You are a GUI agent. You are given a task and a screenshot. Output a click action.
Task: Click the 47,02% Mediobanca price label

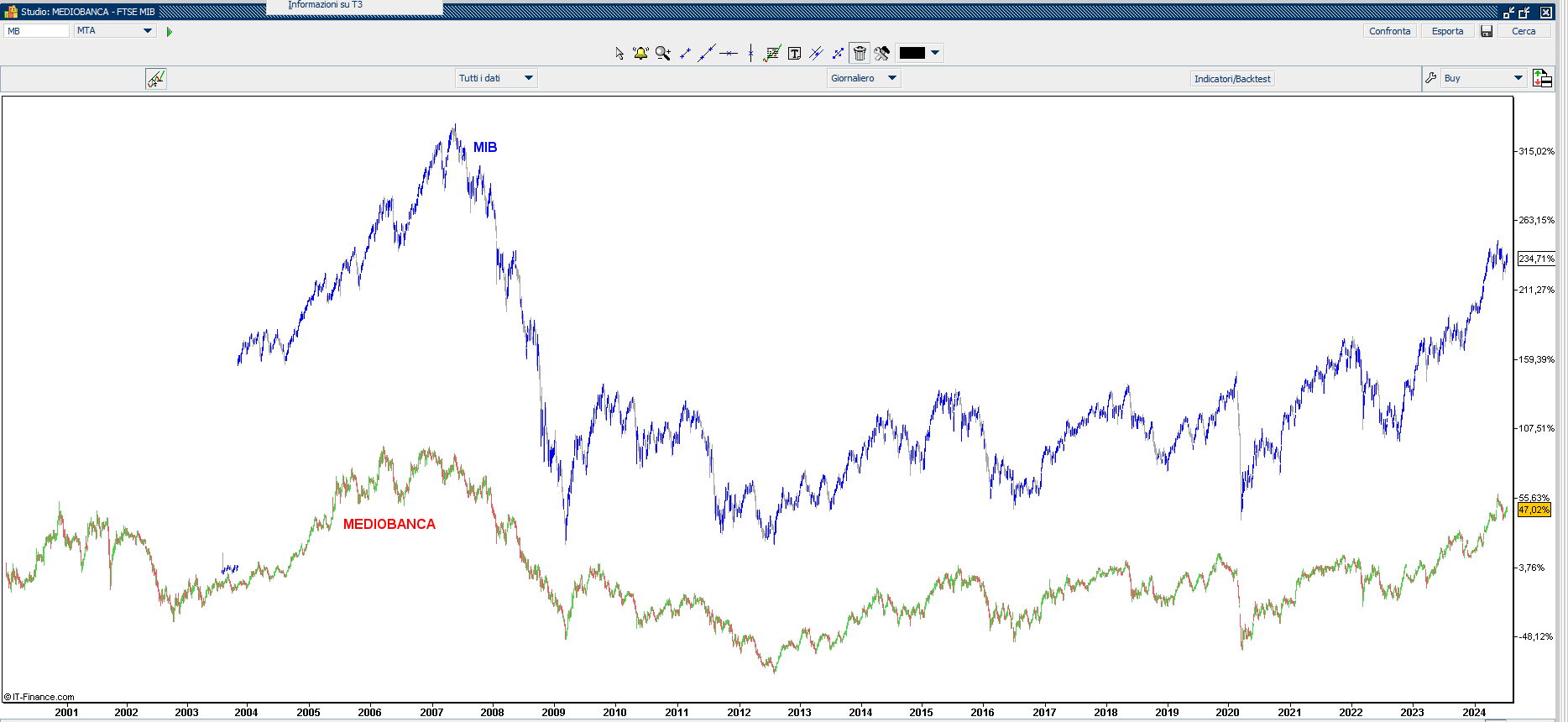pyautogui.click(x=1534, y=510)
